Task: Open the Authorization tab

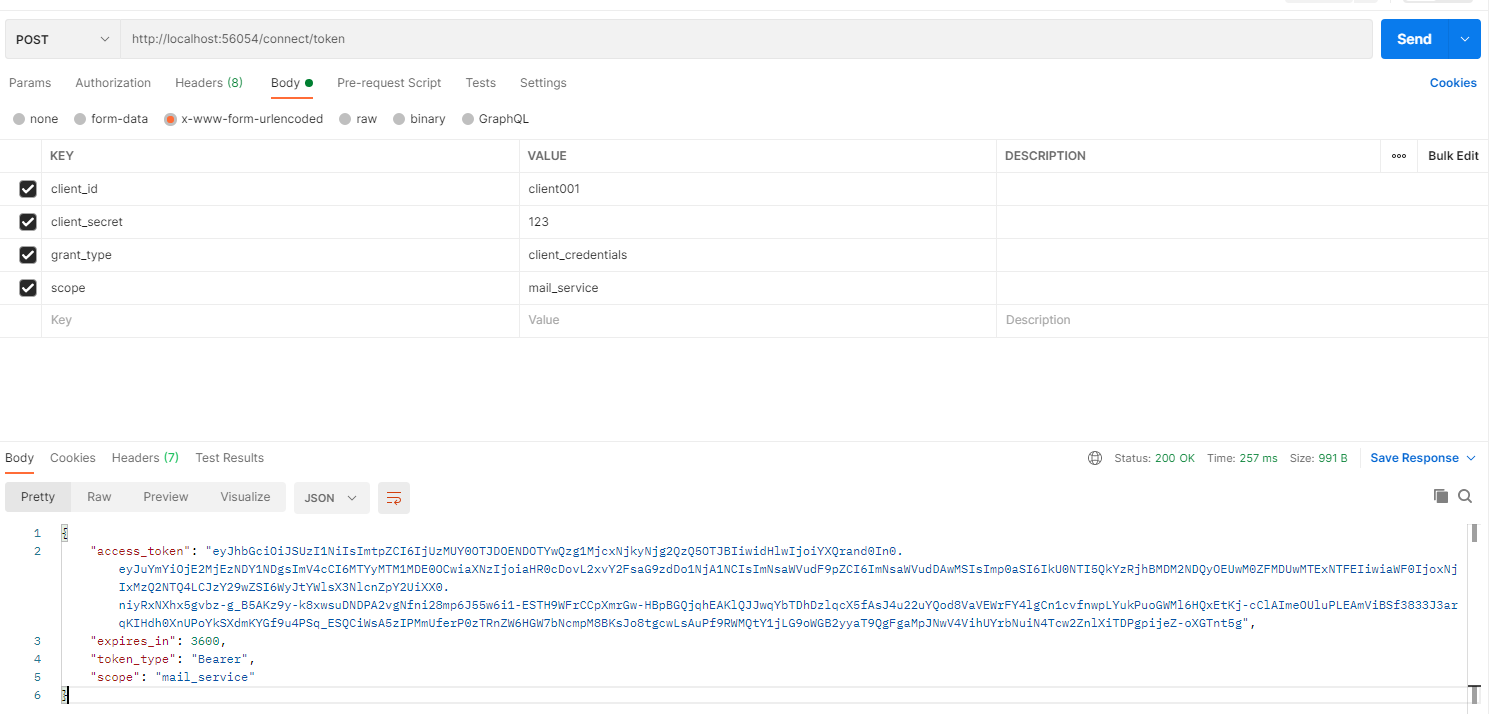Action: [113, 83]
